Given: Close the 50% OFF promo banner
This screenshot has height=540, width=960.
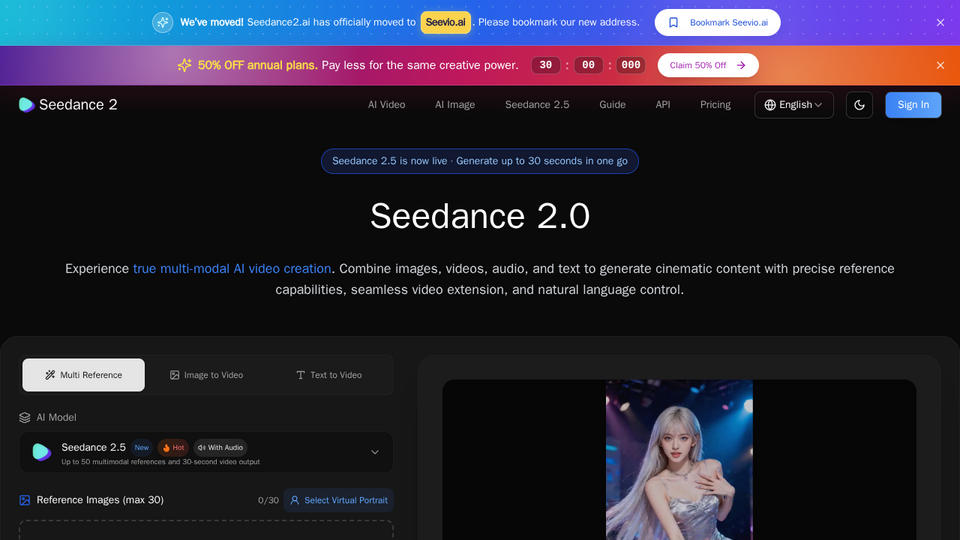Looking at the screenshot, I should [940, 66].
